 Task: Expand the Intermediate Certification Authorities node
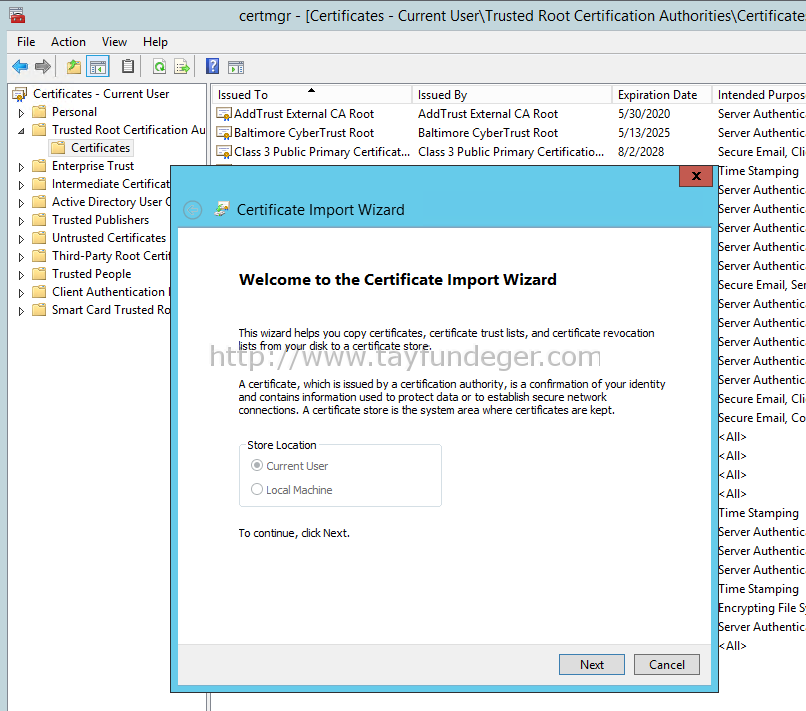click(x=21, y=185)
